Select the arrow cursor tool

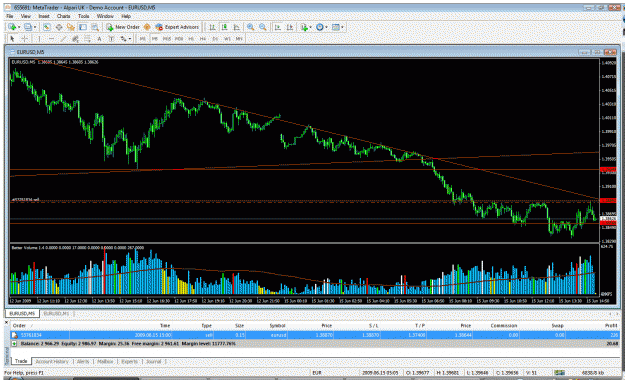click(12, 39)
